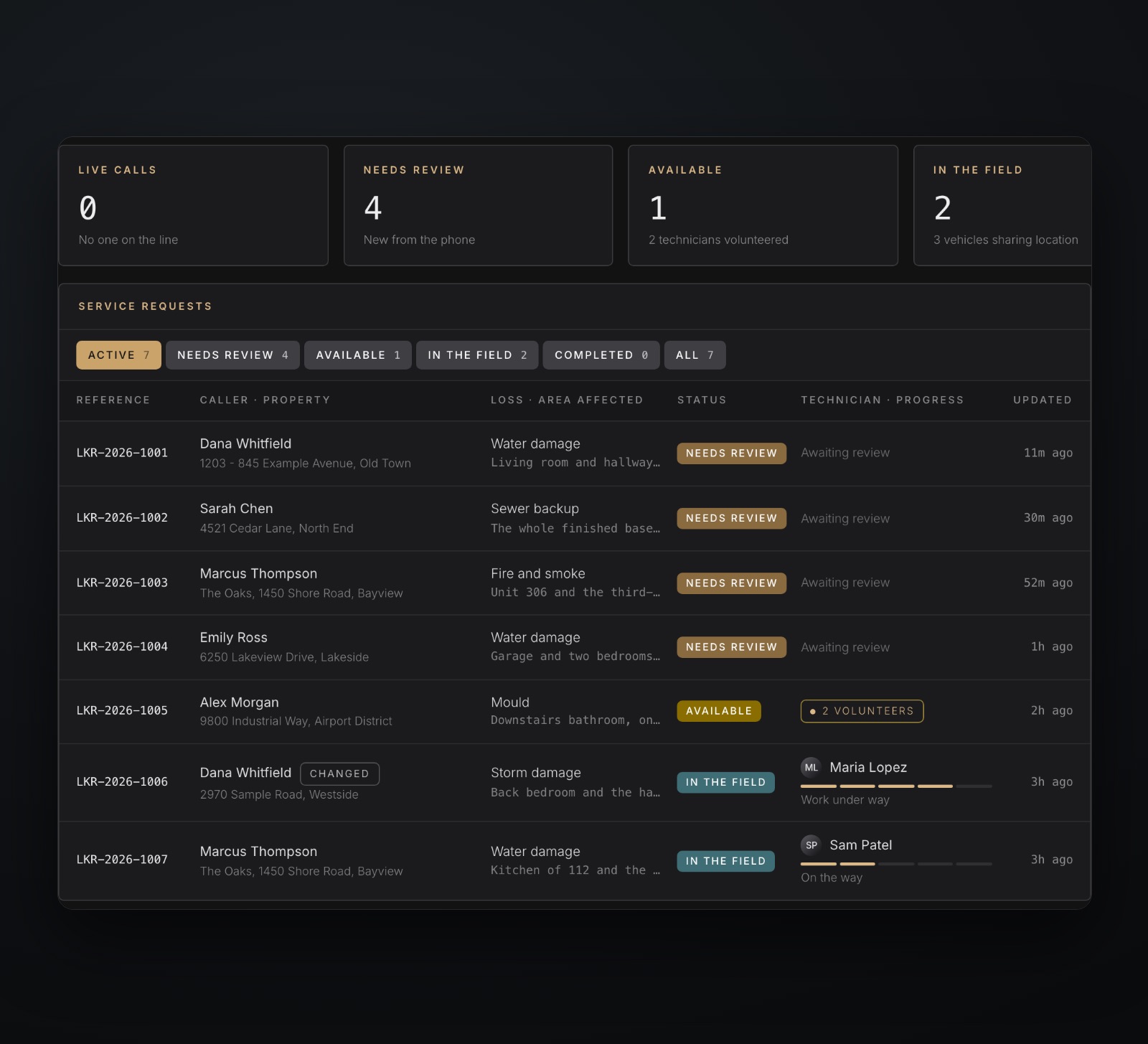
Task: Click Needs Review status for Sarah Chen
Action: tap(731, 518)
